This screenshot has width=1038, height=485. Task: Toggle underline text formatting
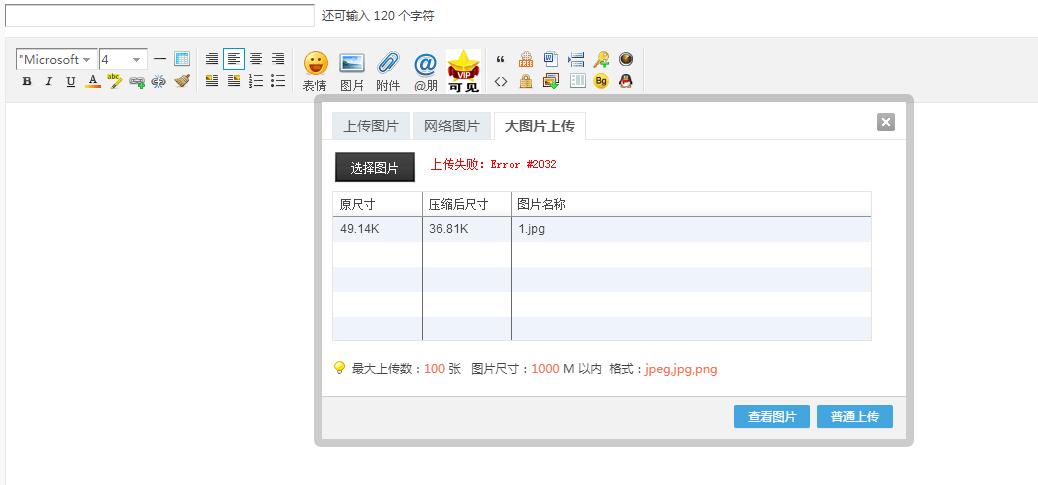(x=71, y=81)
